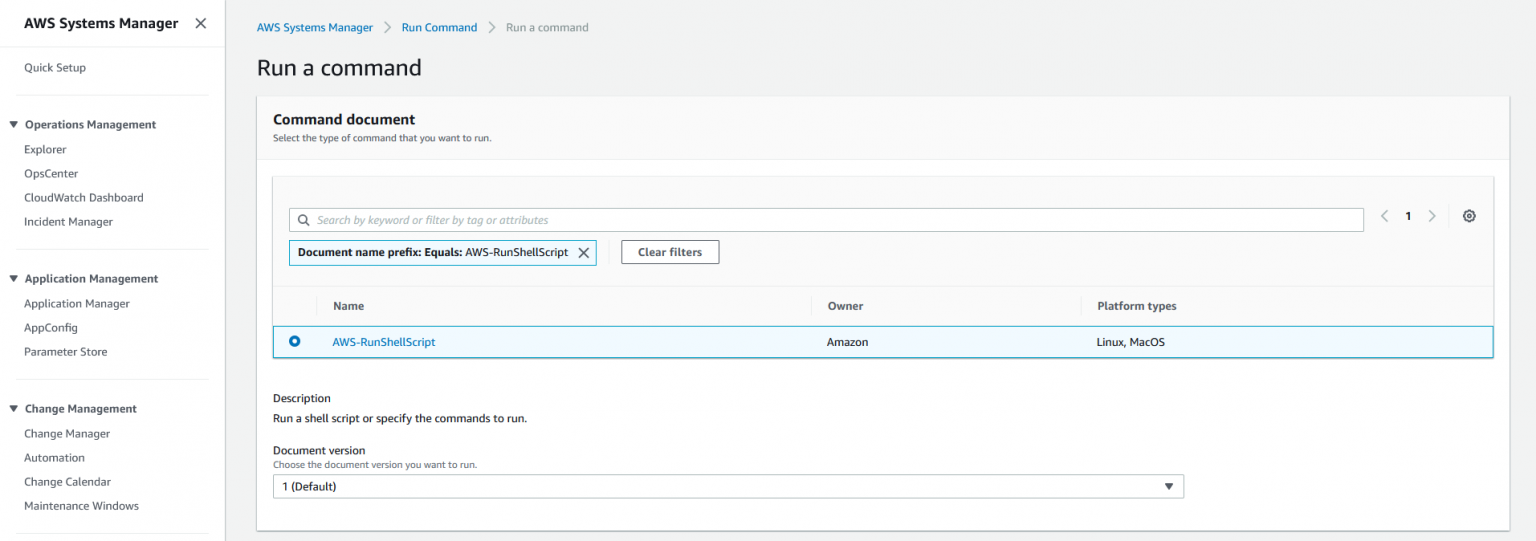This screenshot has width=1536, height=541.
Task: Open table preferences gear icon
Action: coord(1468,216)
